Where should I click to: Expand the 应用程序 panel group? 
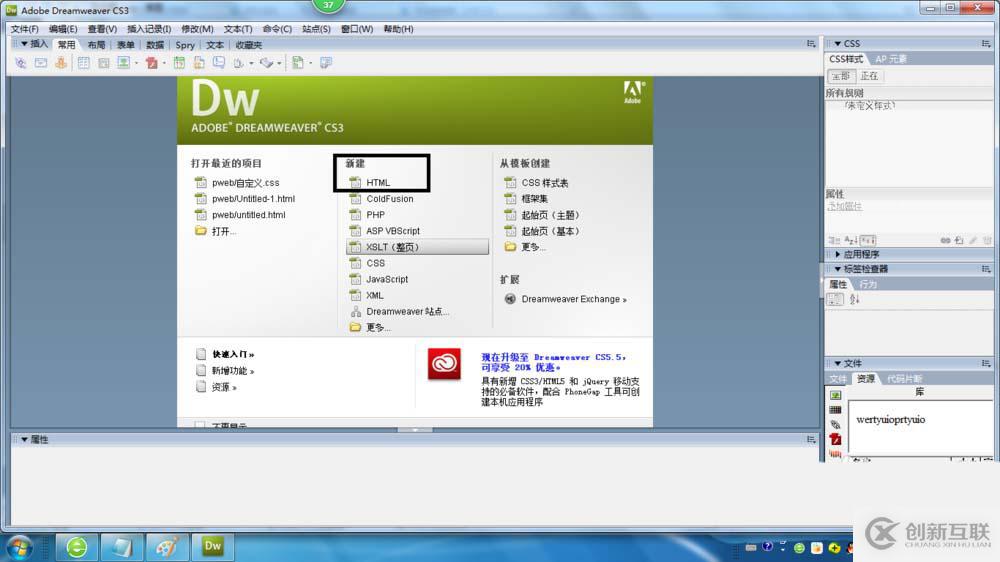[837, 254]
